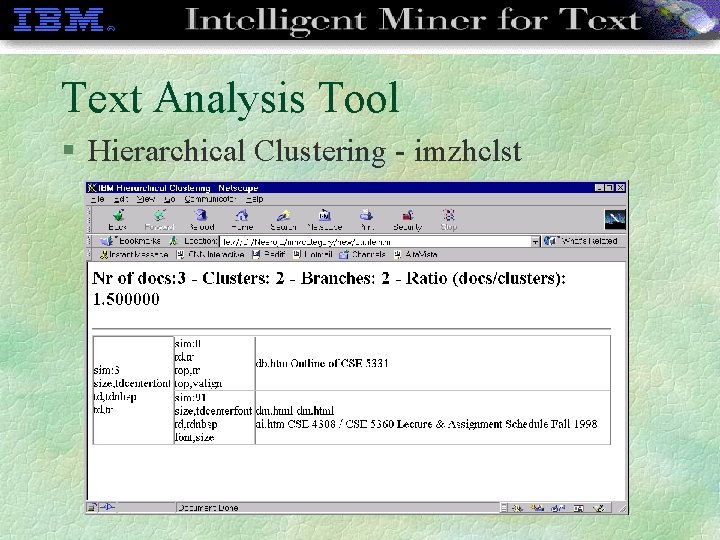Open Address Book from the component bar
Screen dimensions: 720x540
579,508
